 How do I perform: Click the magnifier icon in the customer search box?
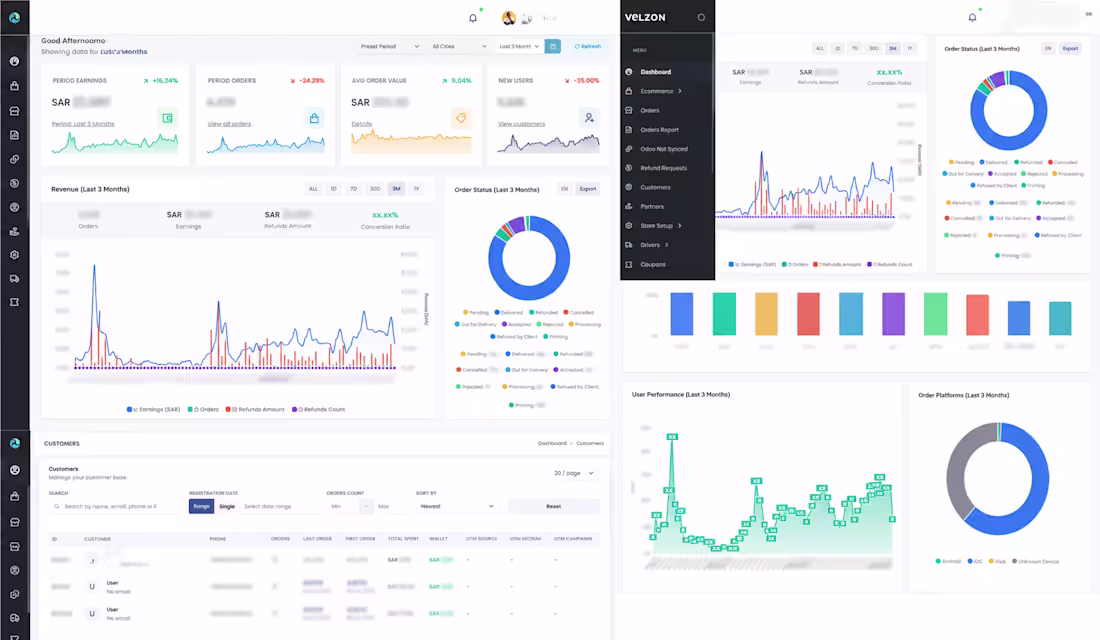57,506
